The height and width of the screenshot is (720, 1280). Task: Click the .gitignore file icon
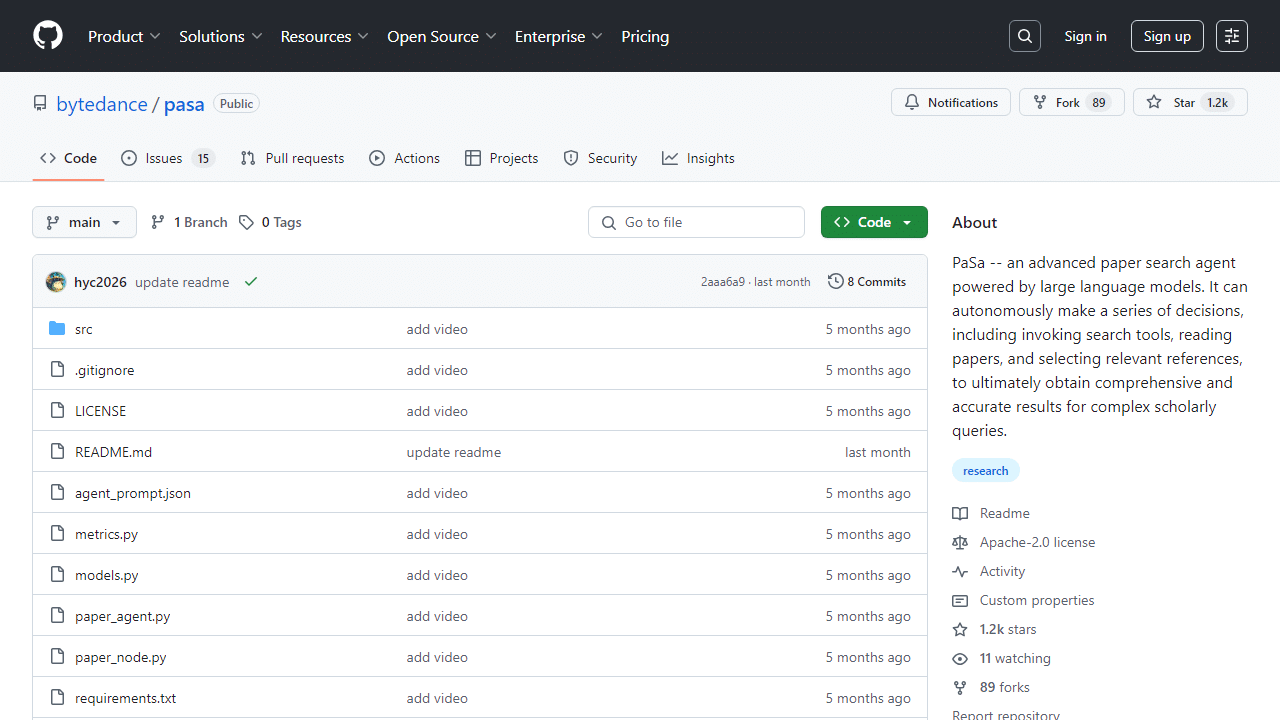(57, 370)
